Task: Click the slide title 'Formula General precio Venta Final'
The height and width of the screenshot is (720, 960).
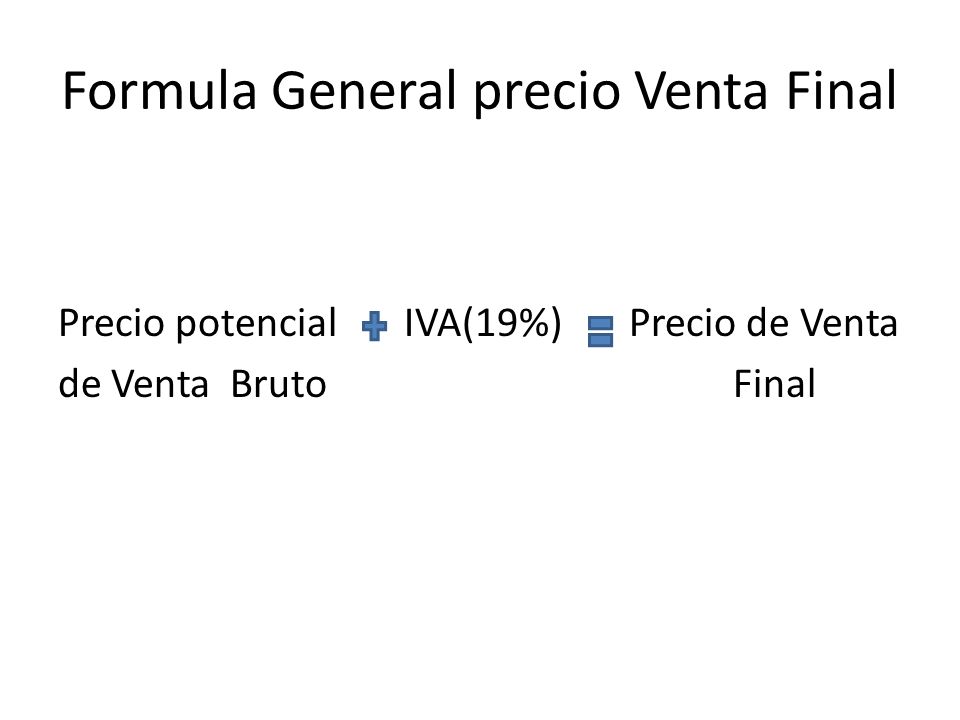Action: 479,92
